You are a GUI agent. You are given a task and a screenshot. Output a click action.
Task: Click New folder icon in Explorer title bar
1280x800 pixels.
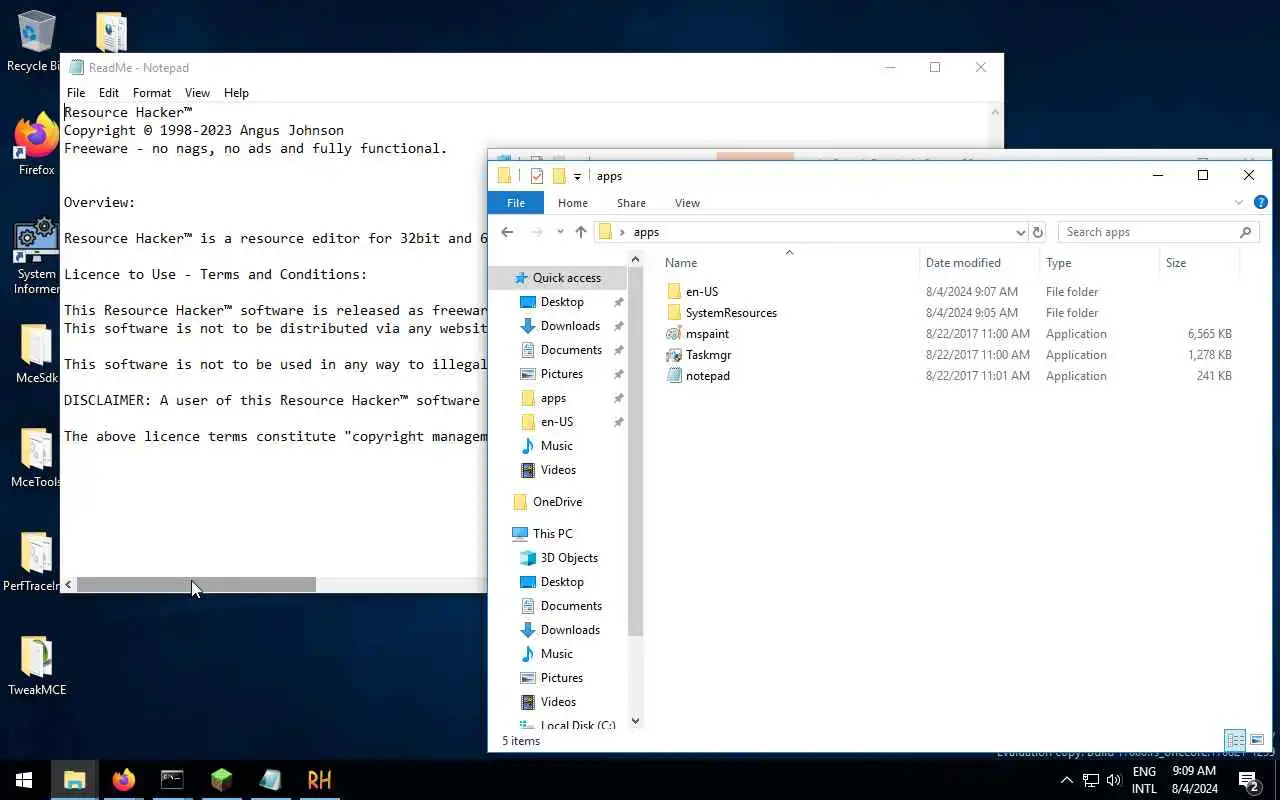tap(559, 176)
